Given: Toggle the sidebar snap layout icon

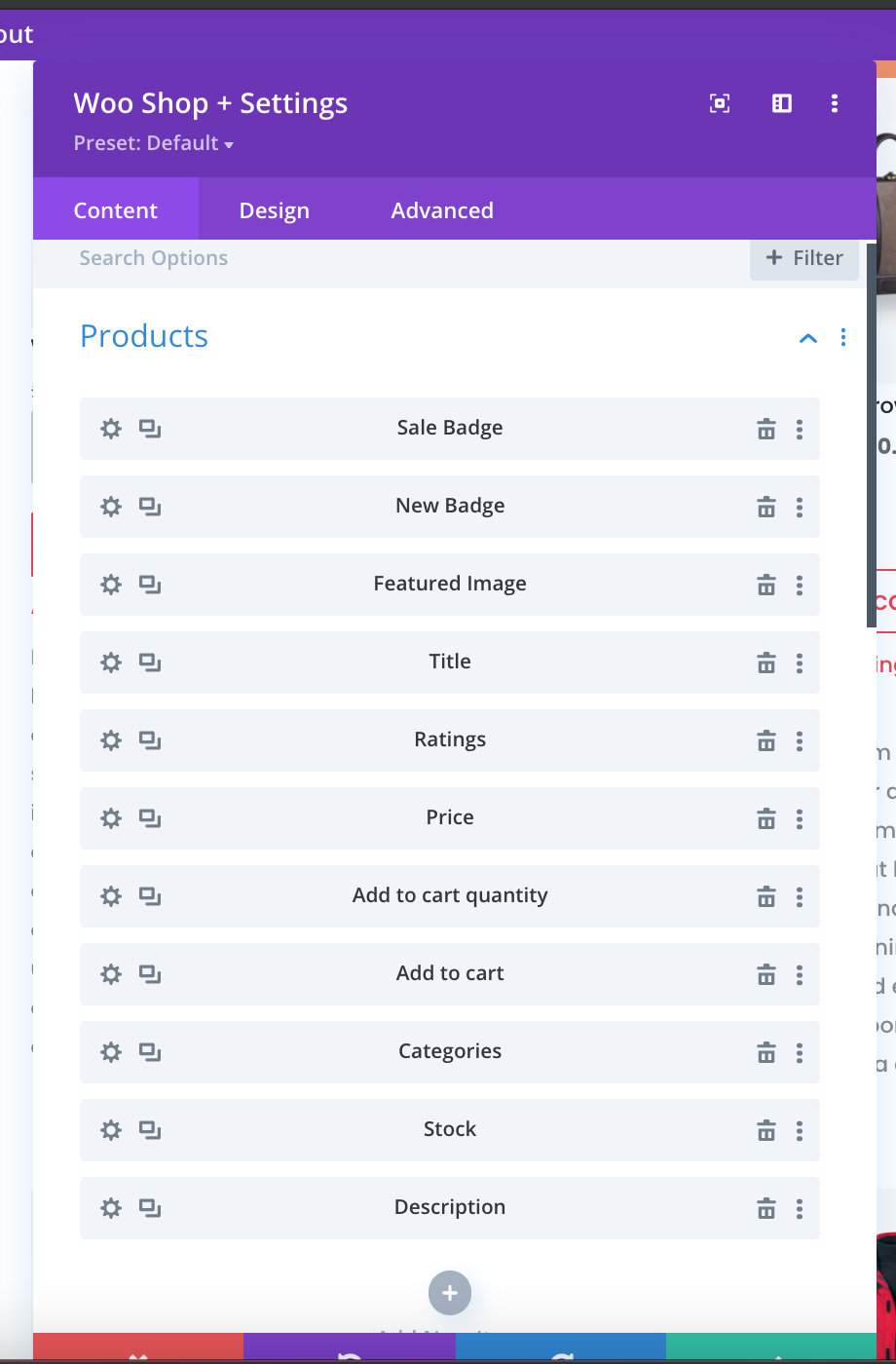Looking at the screenshot, I should [782, 103].
